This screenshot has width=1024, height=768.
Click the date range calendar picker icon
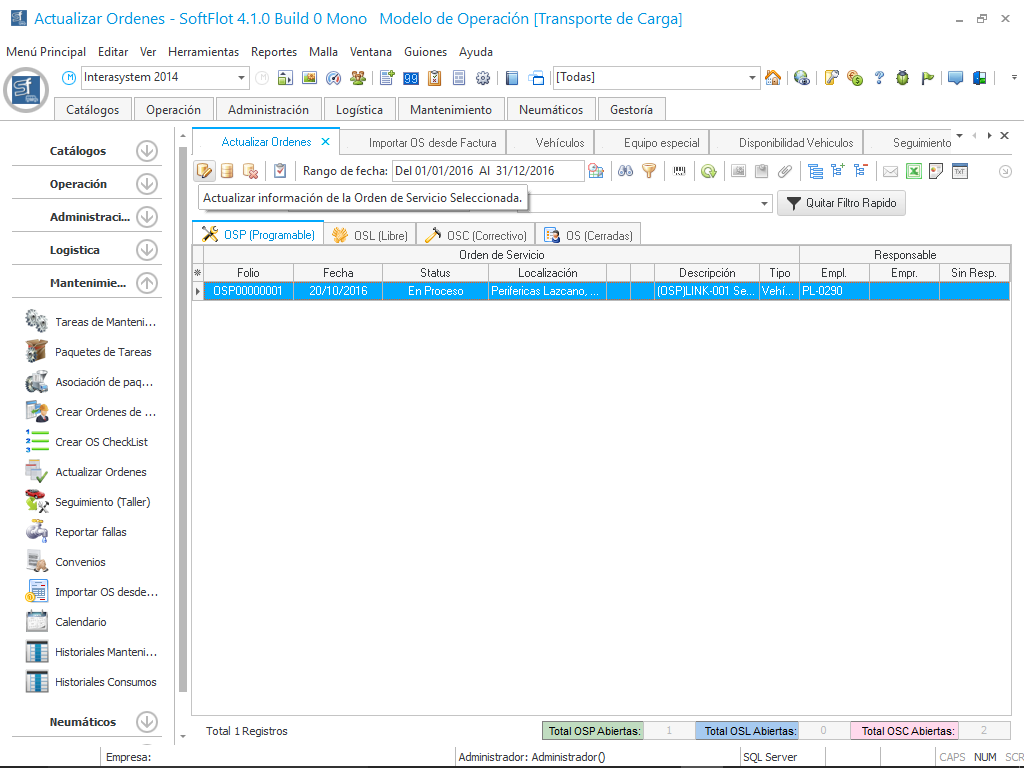point(596,171)
